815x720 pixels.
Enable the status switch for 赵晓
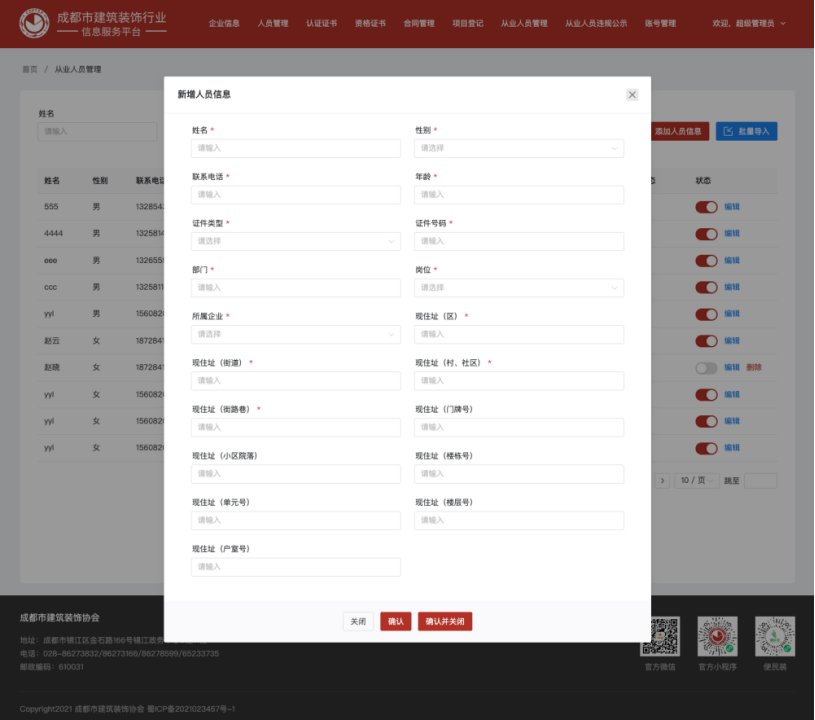point(706,368)
